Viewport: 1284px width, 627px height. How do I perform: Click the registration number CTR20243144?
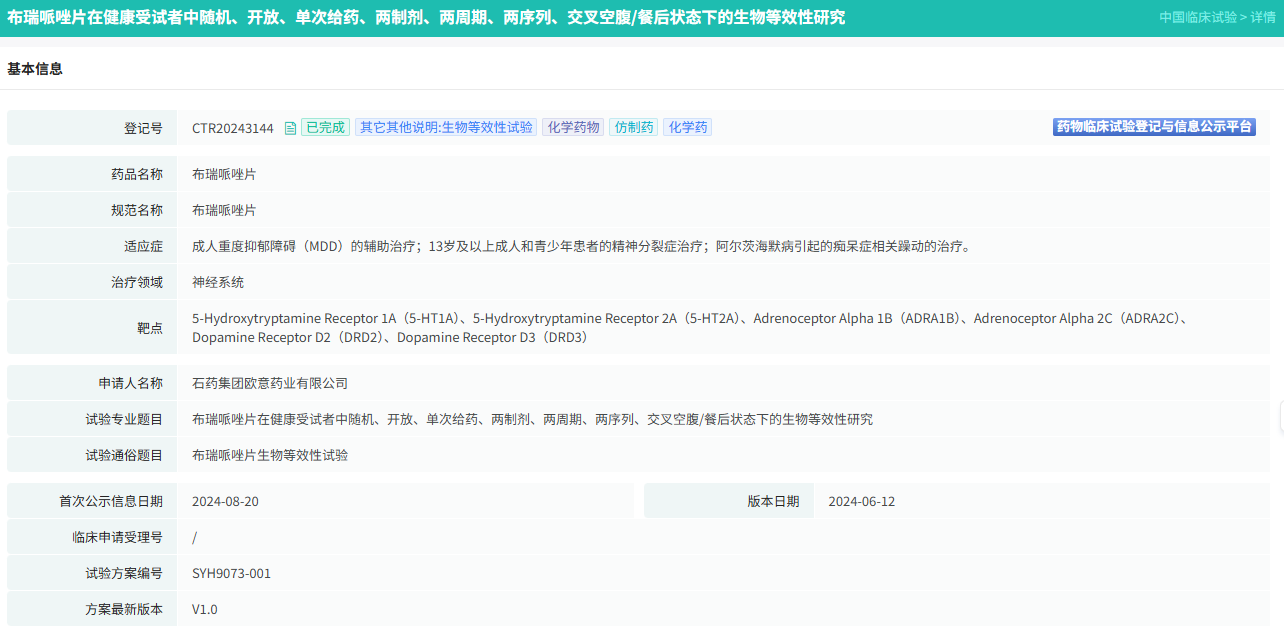233,128
